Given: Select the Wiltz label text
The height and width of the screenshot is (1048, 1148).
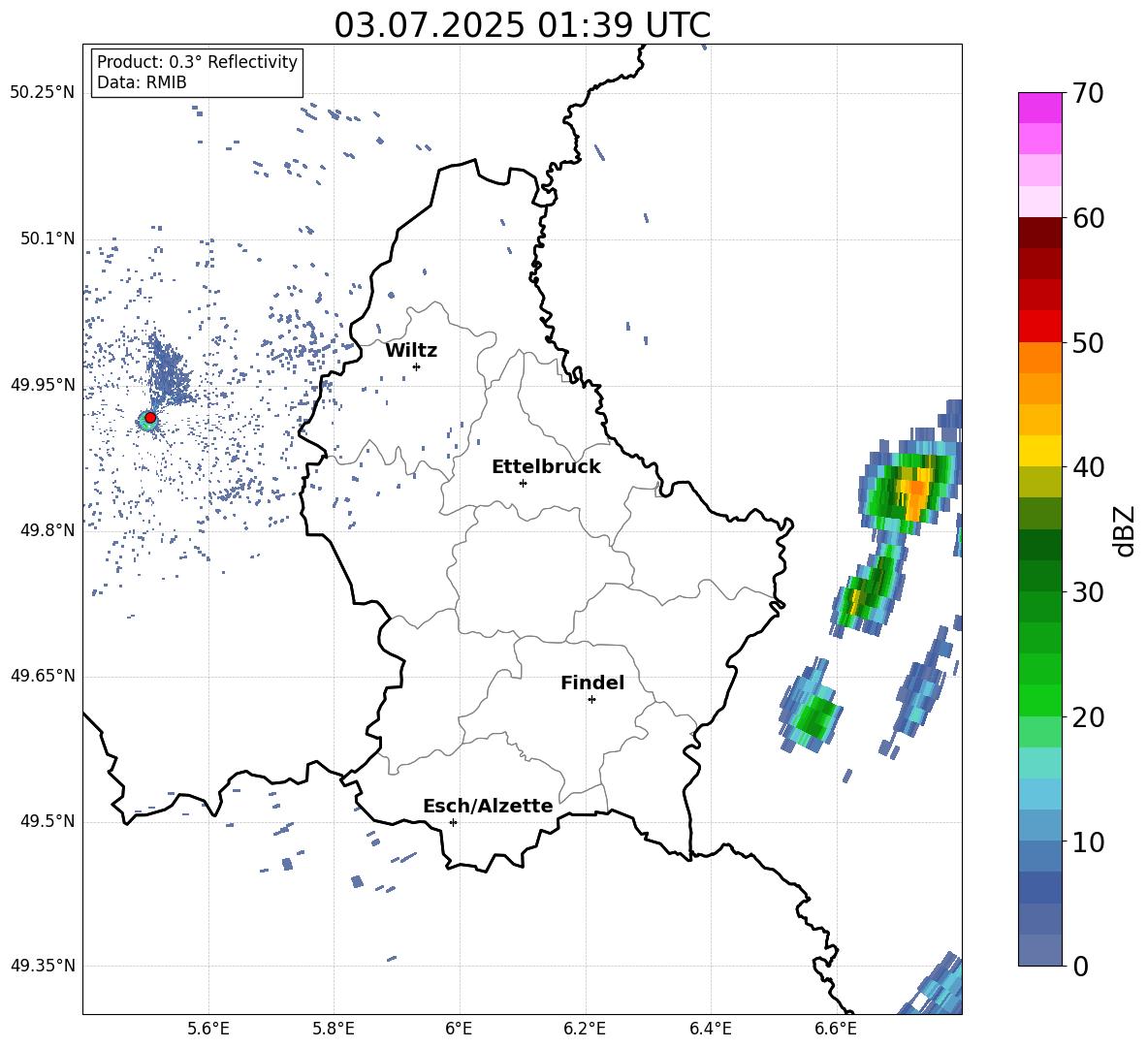Looking at the screenshot, I should [x=411, y=351].
